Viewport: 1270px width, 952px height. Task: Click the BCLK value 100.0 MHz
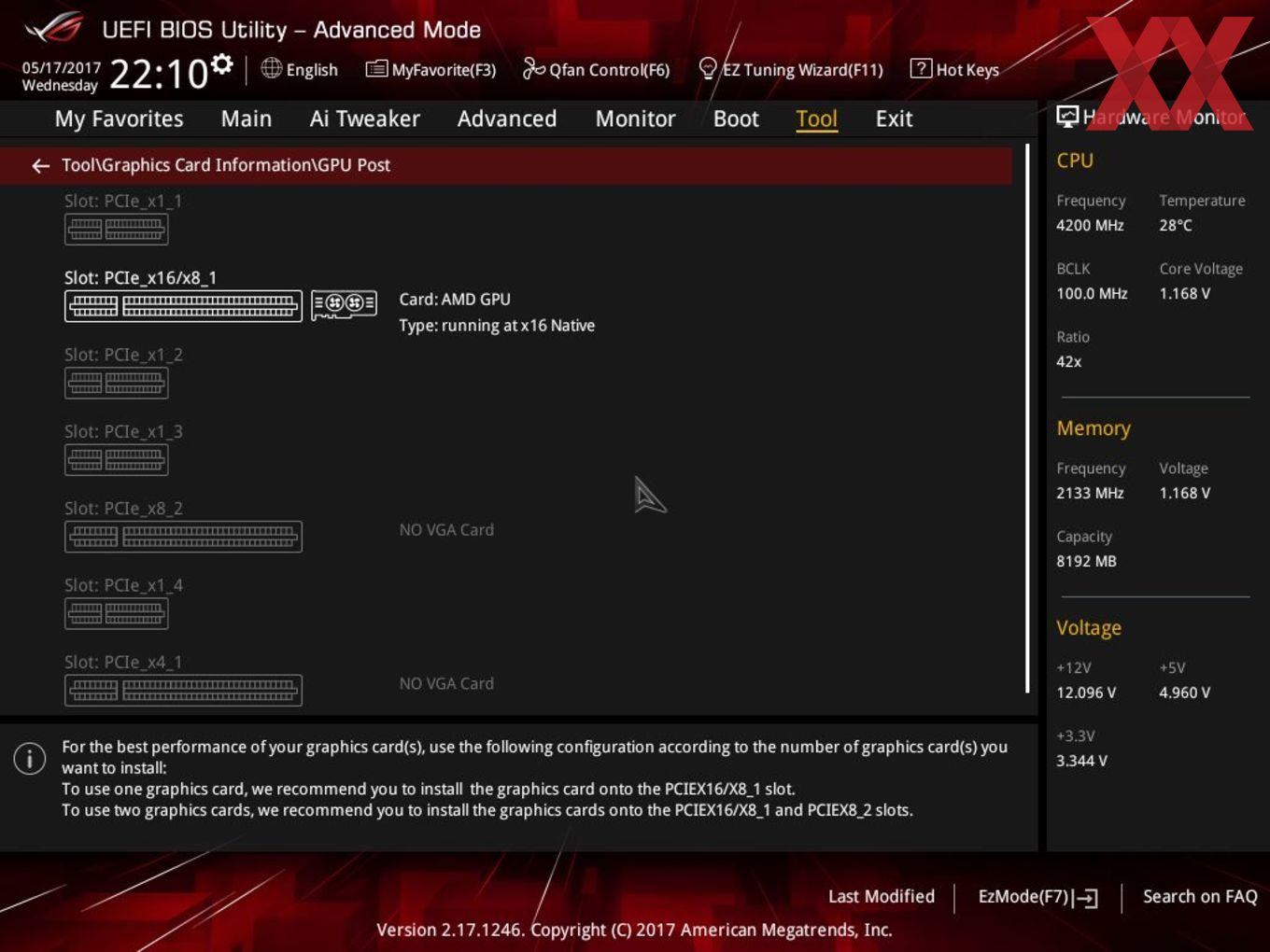coord(1092,293)
